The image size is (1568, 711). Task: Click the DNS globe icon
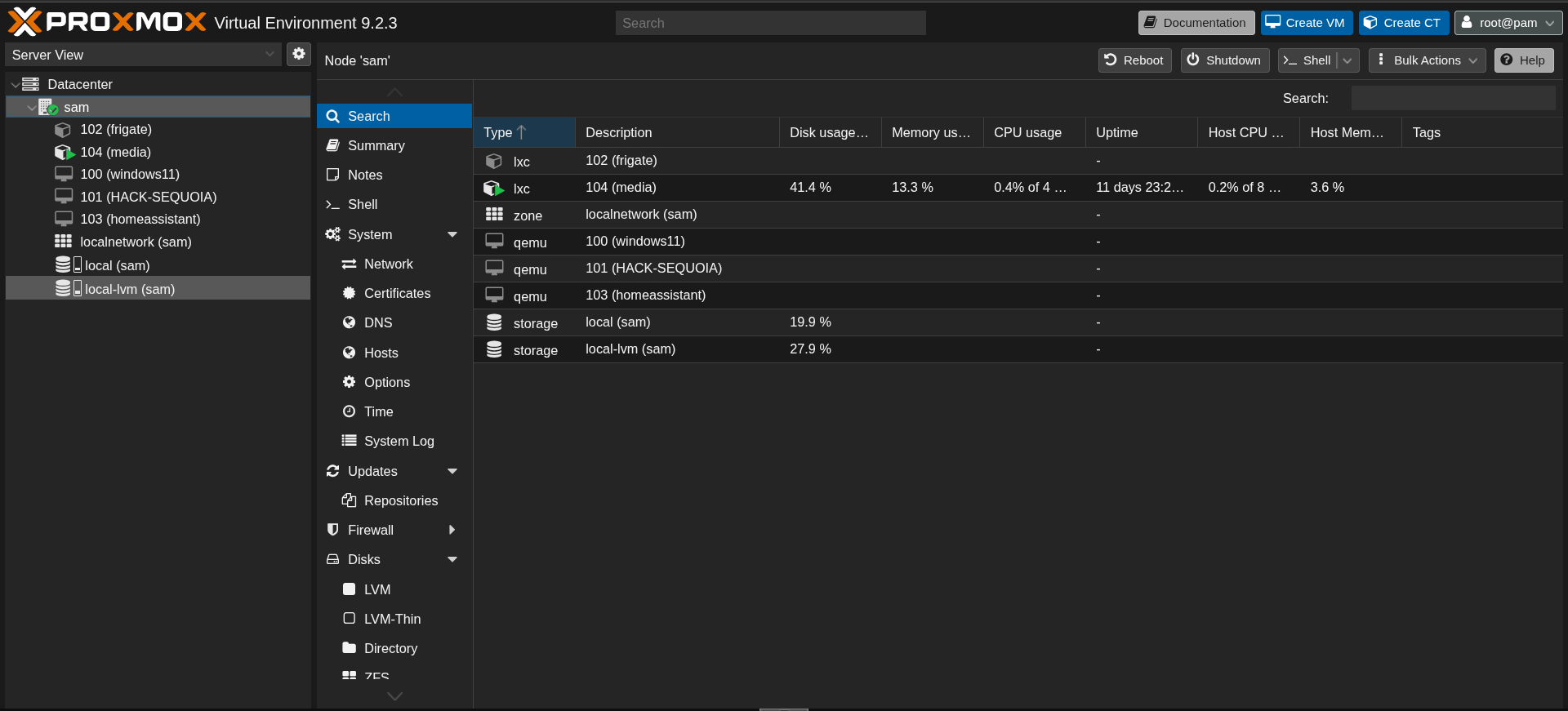click(x=349, y=322)
